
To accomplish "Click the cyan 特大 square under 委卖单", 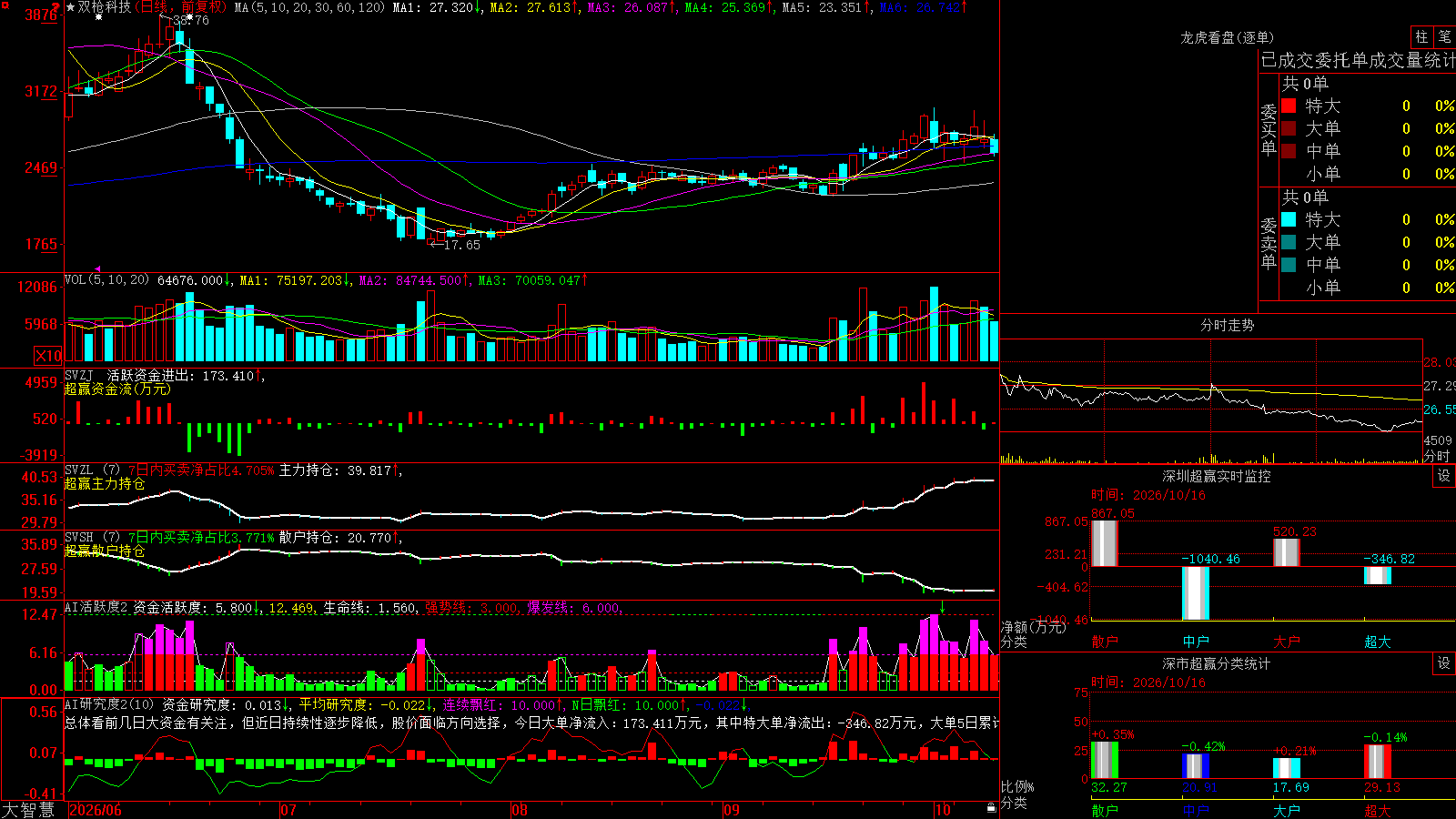I will click(1289, 219).
